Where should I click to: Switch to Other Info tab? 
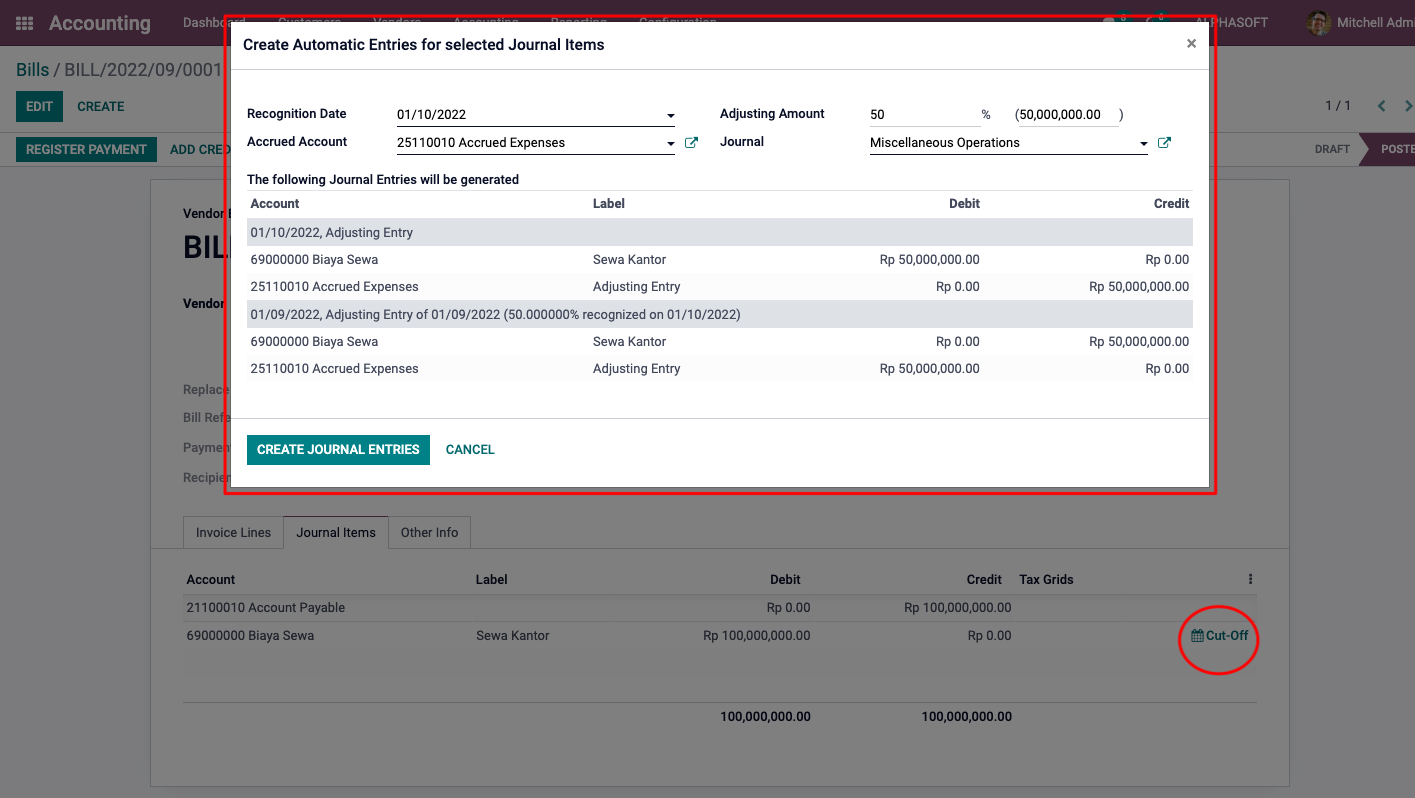coord(429,532)
